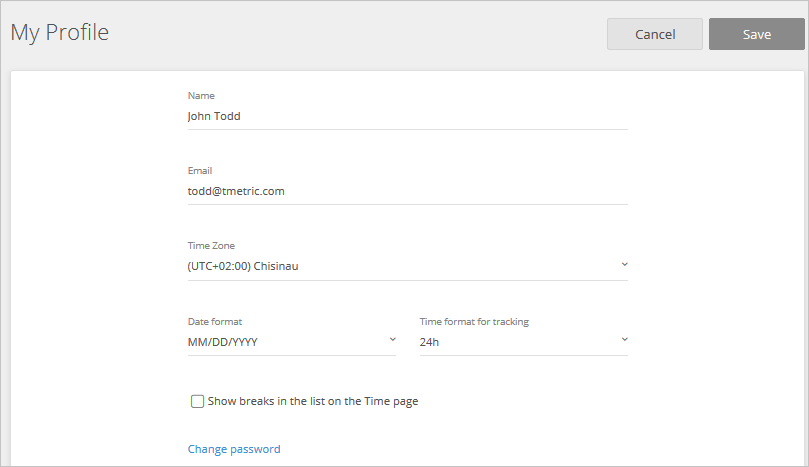Image resolution: width=809 pixels, height=467 pixels.
Task: Click the 'Show breaks in the list' label text
Action: [313, 401]
